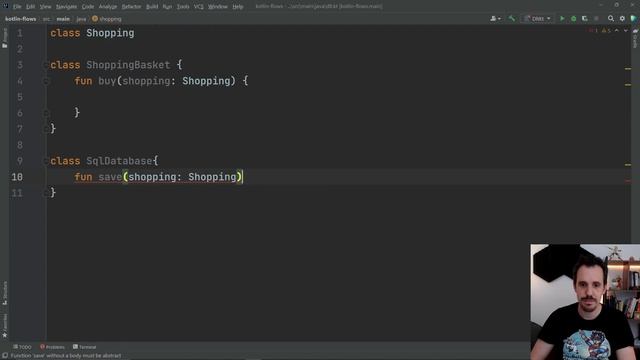Click main breadcrumb in navigation bar
Viewport: 640px width, 360px height.
pyautogui.click(x=63, y=19)
